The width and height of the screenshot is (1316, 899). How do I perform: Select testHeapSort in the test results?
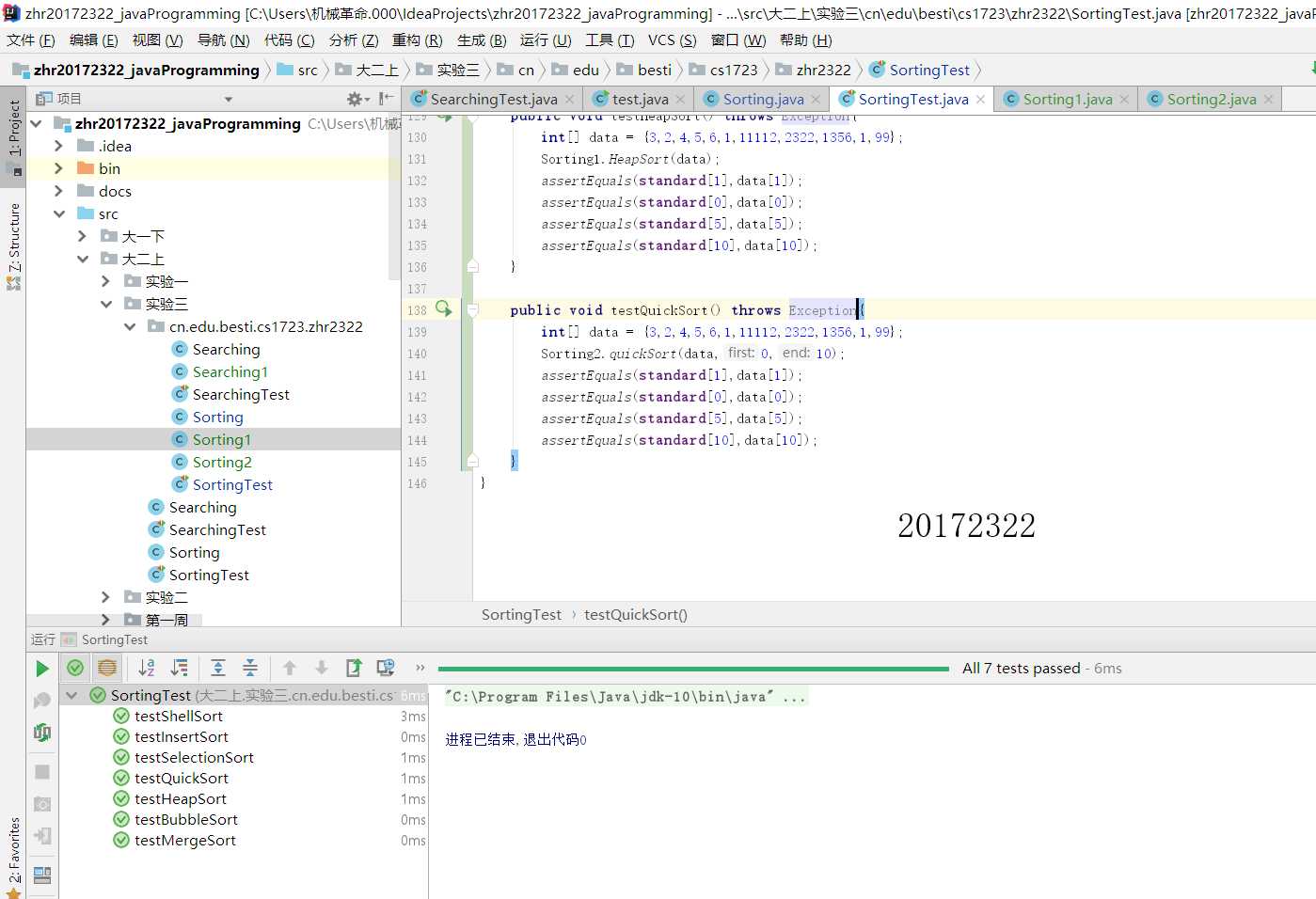[180, 799]
